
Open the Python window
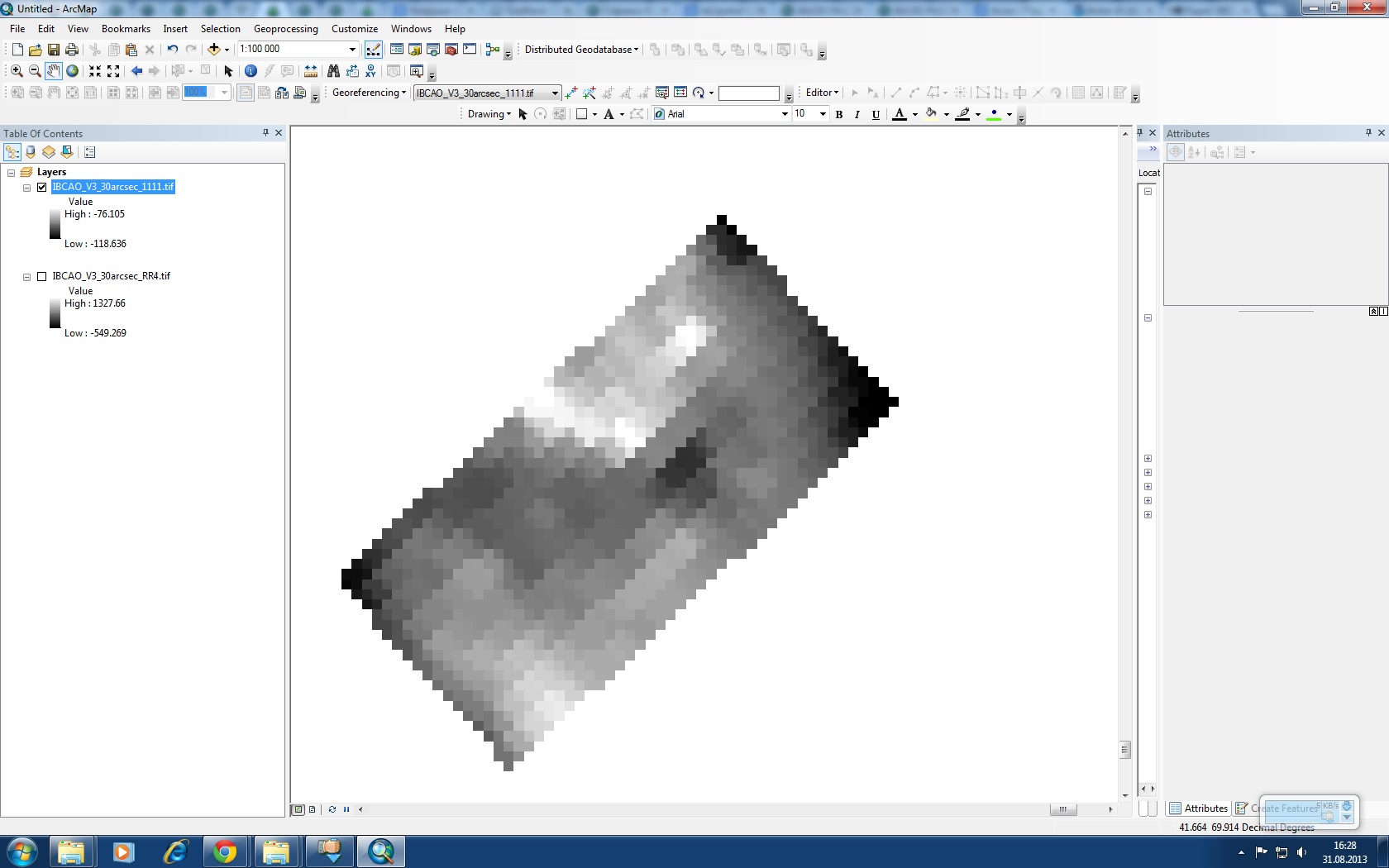coord(470,50)
